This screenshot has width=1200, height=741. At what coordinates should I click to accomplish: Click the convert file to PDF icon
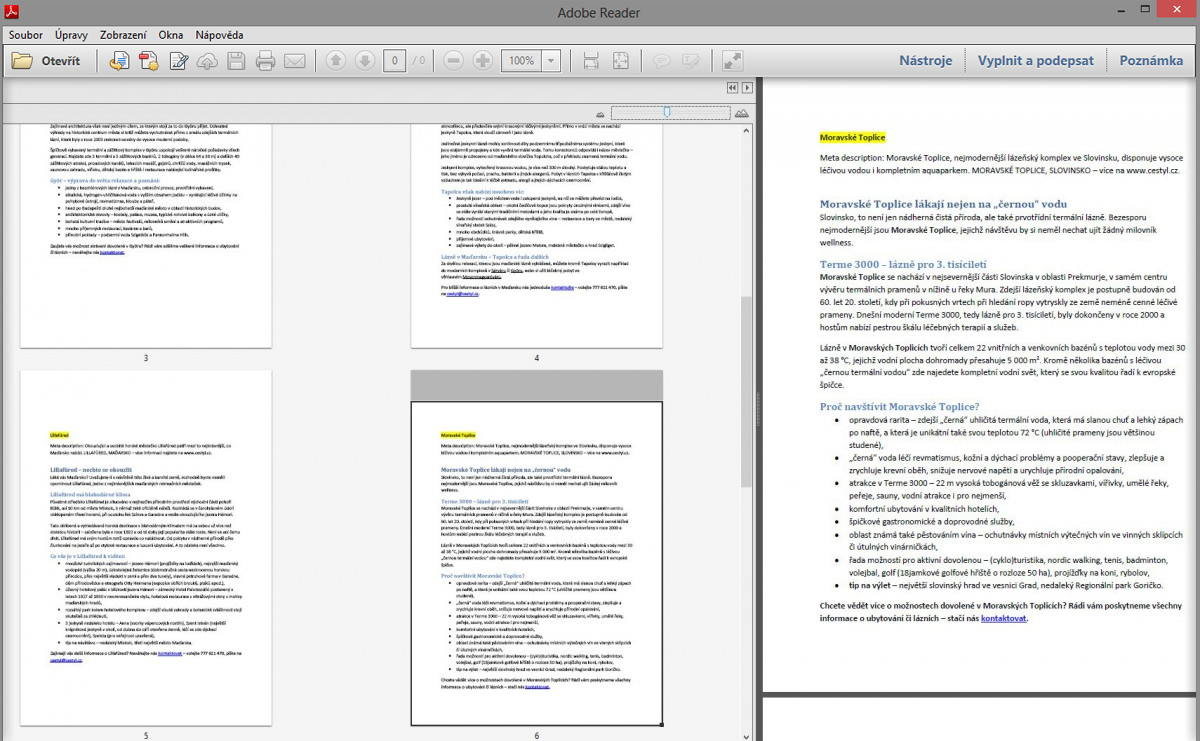(119, 60)
